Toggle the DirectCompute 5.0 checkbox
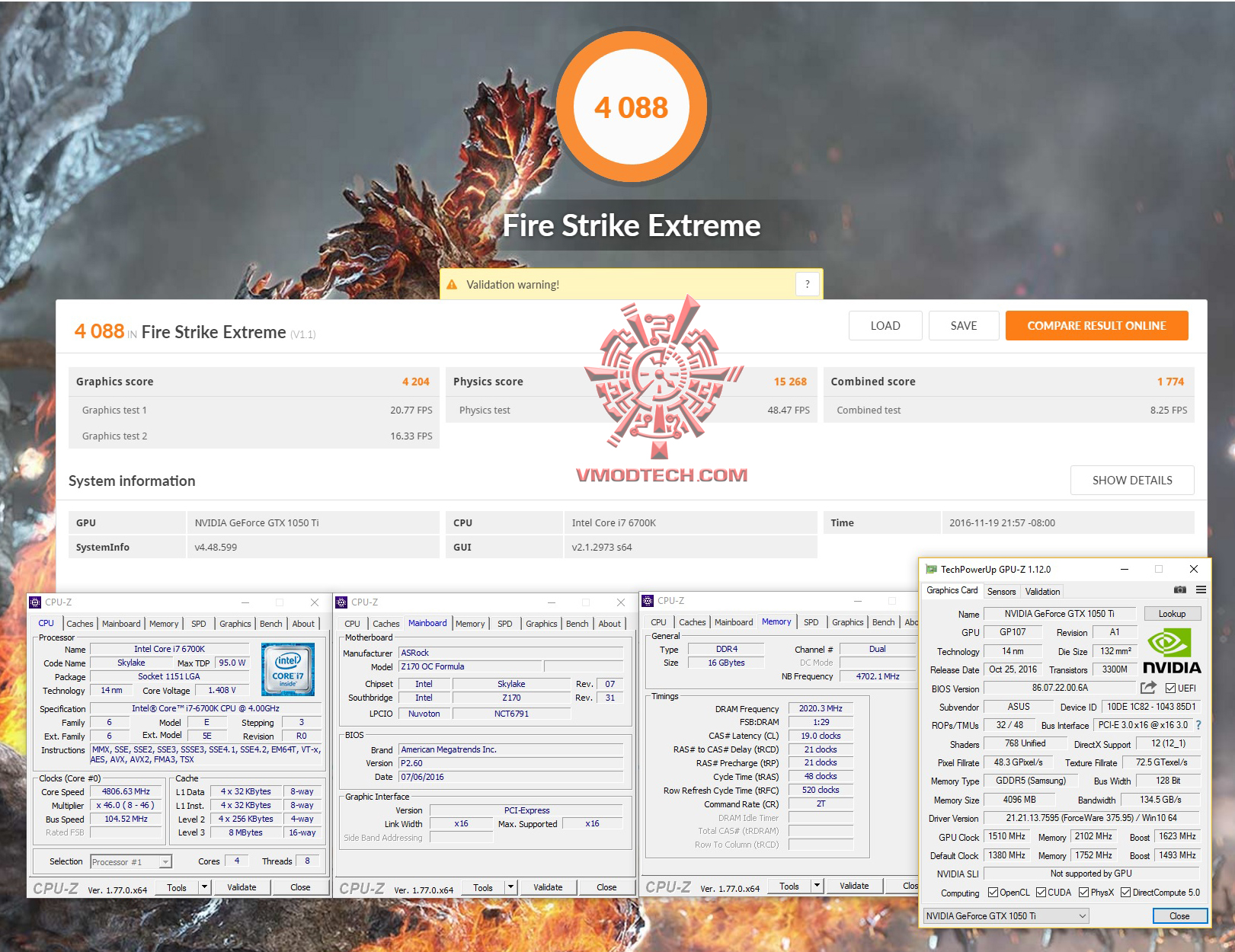This screenshot has width=1235, height=952. (1125, 893)
